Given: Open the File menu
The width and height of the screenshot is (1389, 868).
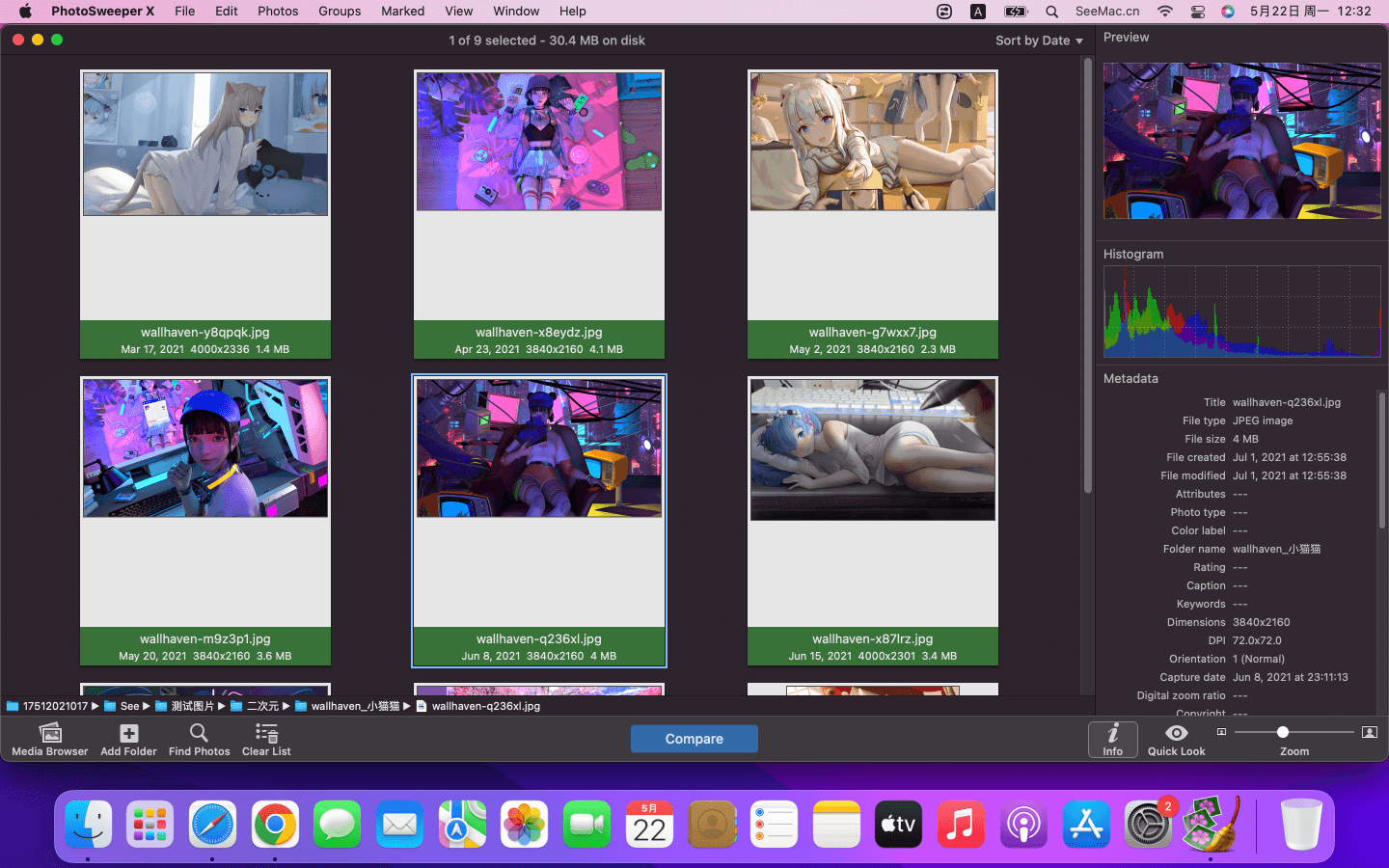Looking at the screenshot, I should pos(185,12).
